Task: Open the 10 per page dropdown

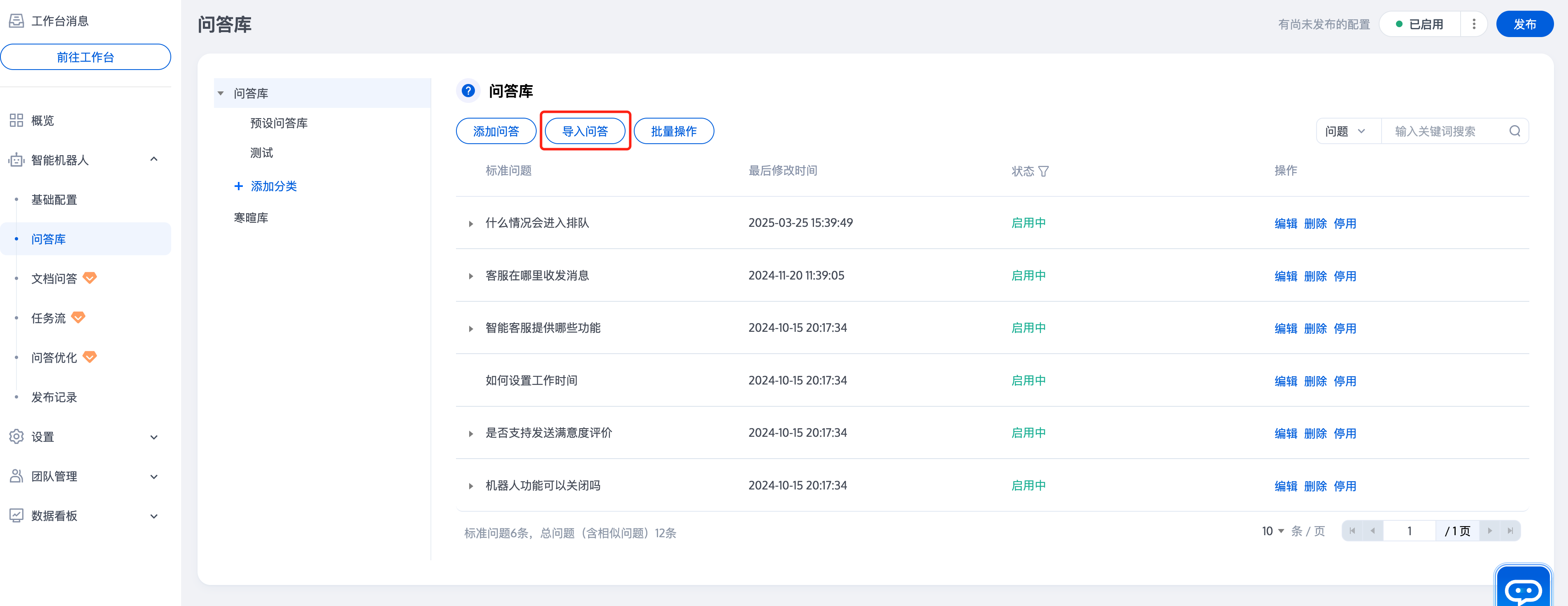Action: 1273,531
